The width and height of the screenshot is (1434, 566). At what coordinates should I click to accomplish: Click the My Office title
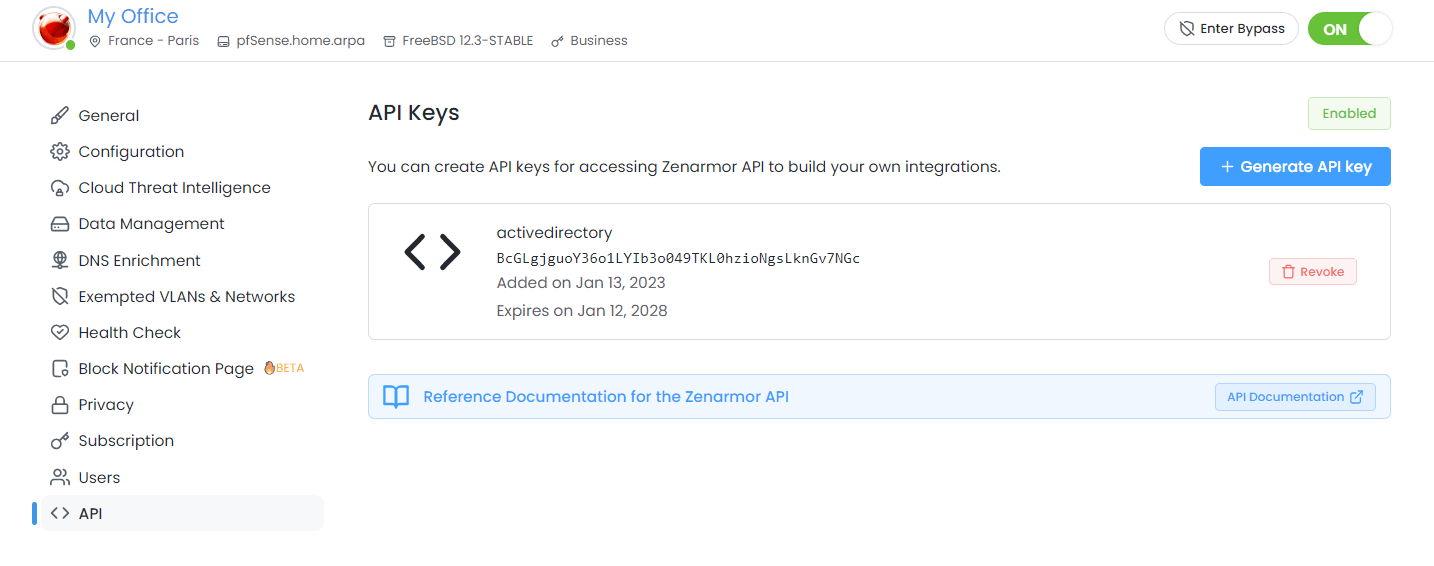click(133, 17)
